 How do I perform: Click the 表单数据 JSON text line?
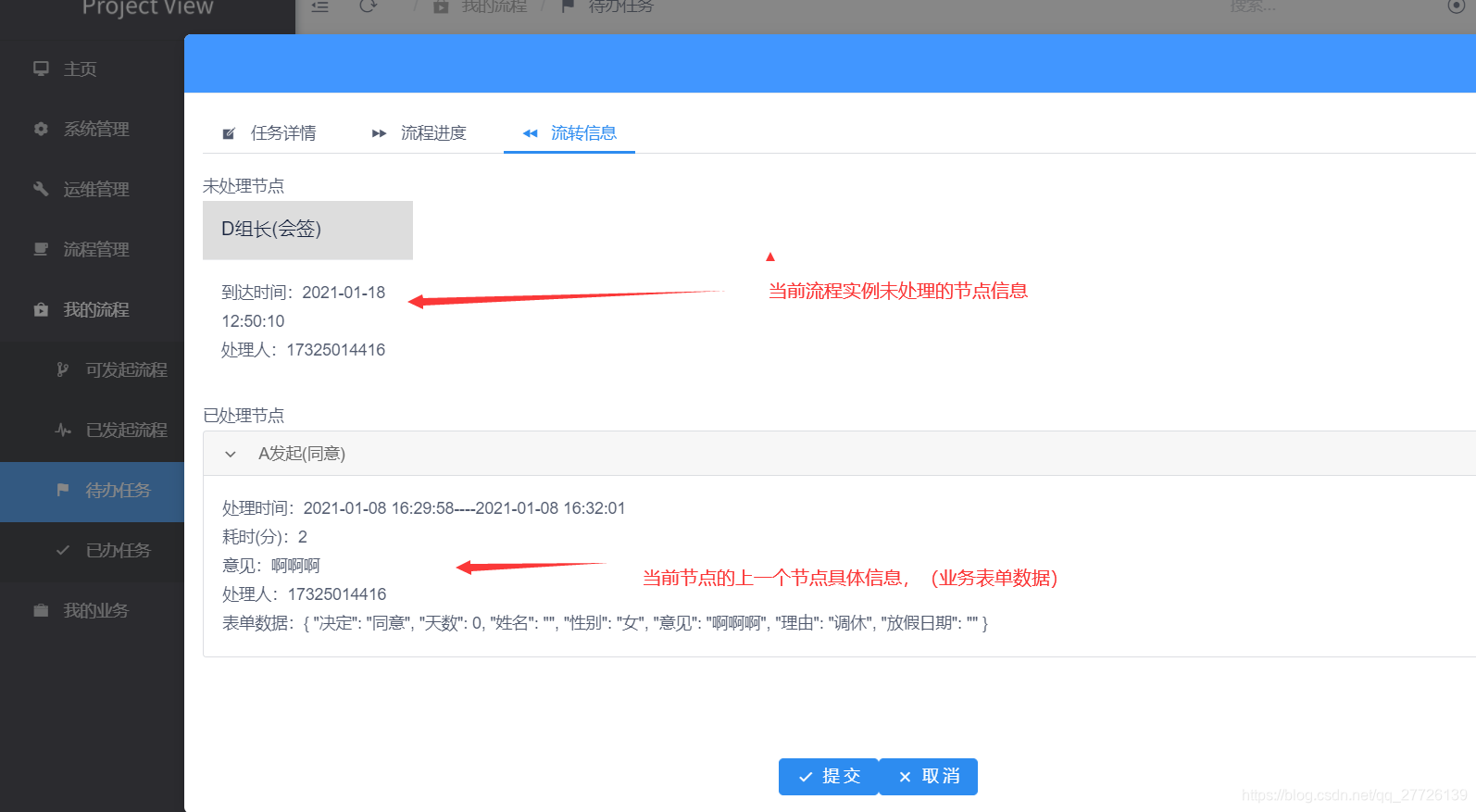[x=605, y=623]
